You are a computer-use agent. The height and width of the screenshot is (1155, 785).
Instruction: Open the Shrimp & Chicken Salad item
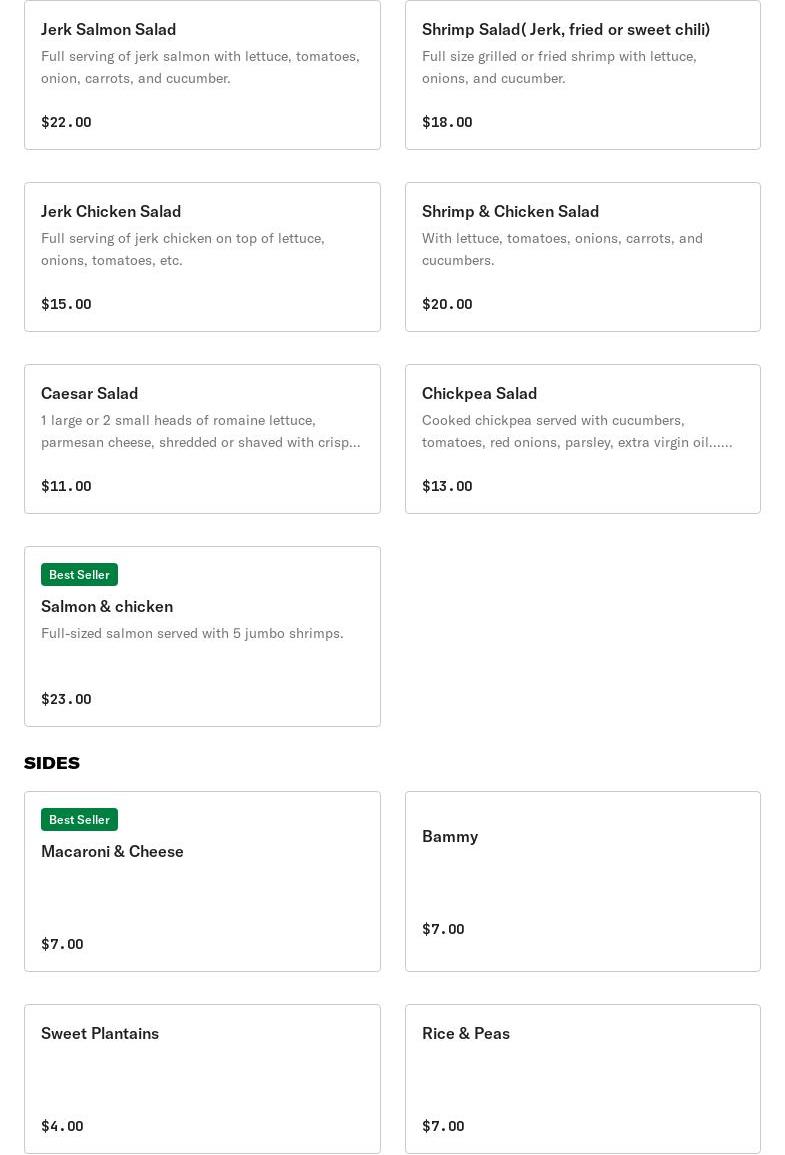coord(510,211)
